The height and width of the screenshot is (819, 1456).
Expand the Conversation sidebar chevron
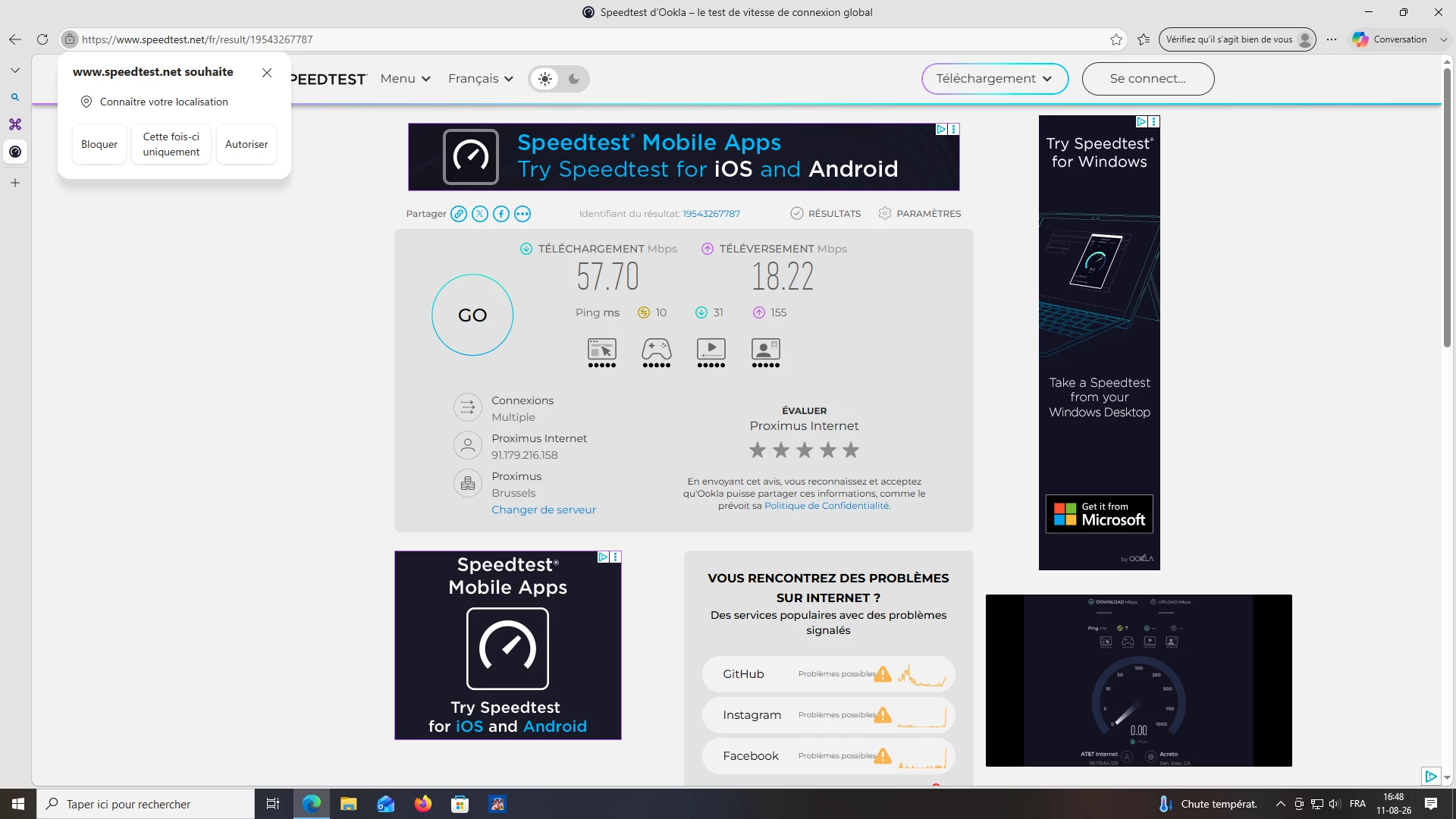(x=1444, y=39)
